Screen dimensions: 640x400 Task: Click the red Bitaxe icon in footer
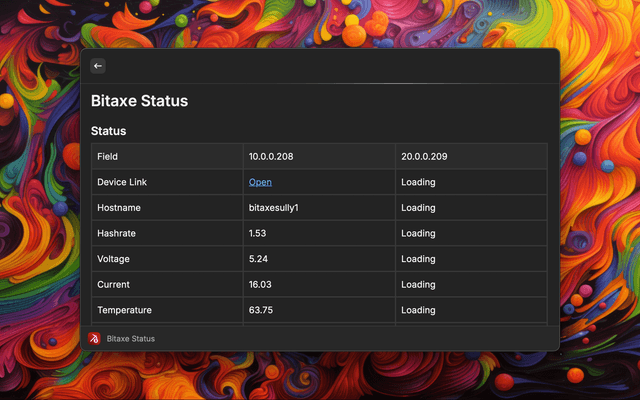94,338
